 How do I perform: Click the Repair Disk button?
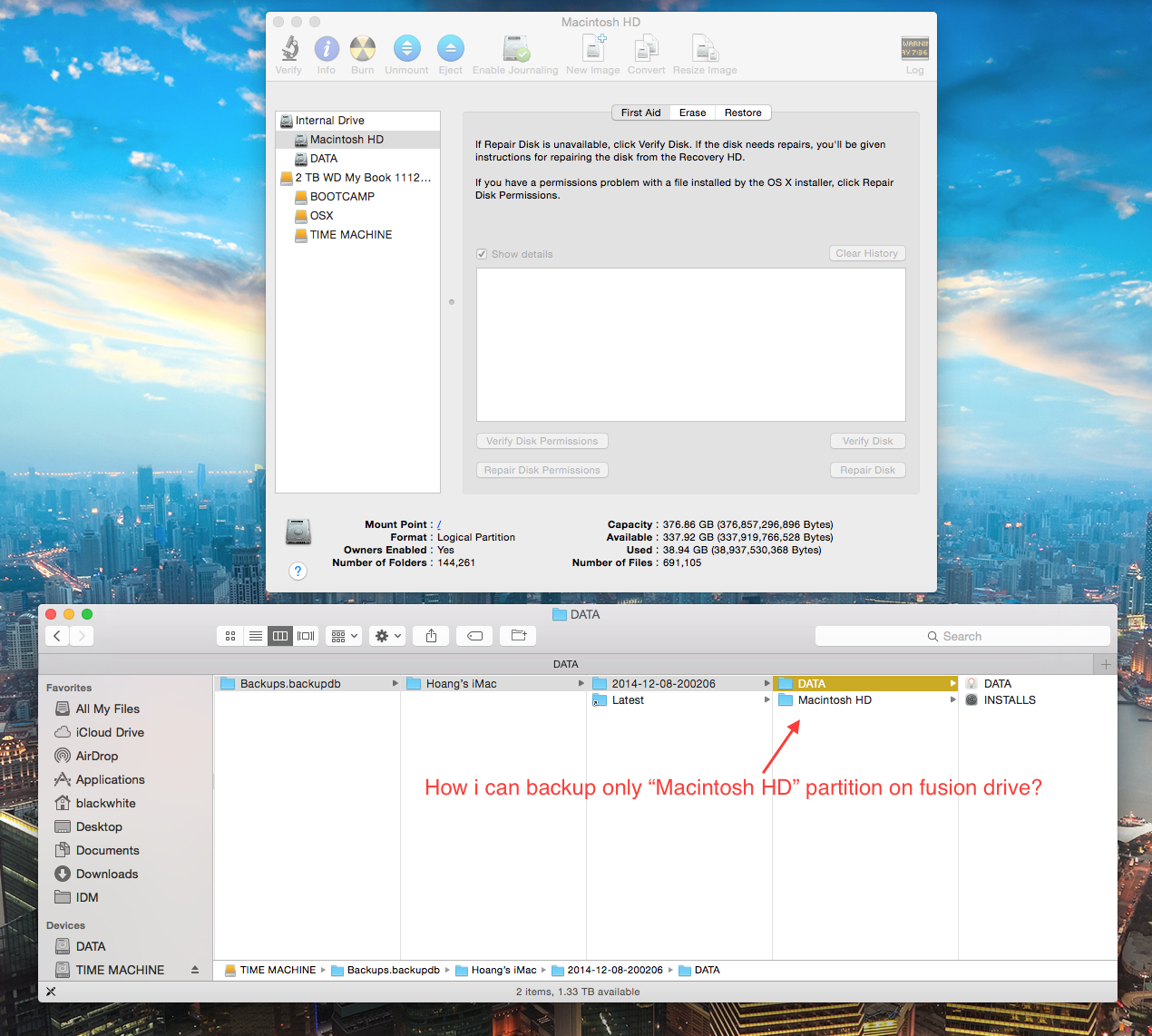(x=867, y=470)
